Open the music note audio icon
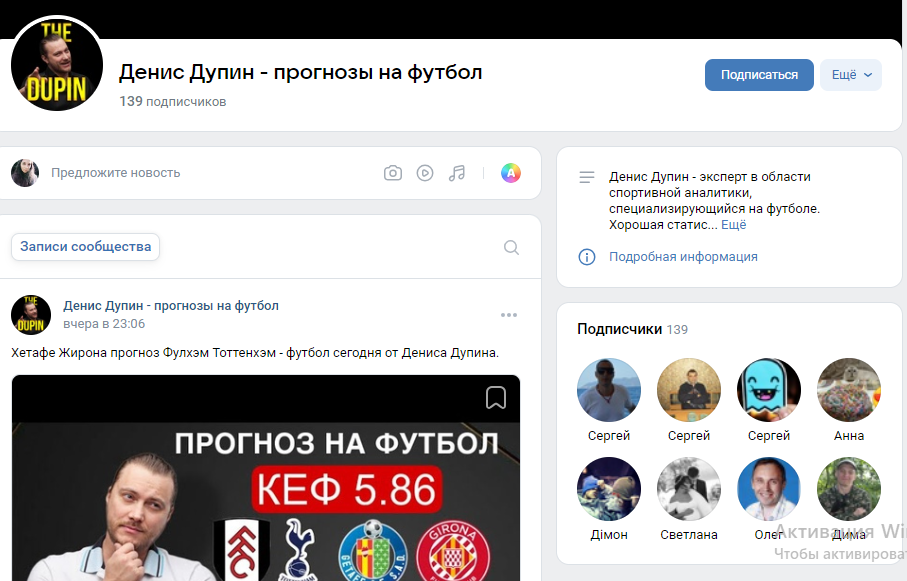907x581 pixels. [x=457, y=172]
